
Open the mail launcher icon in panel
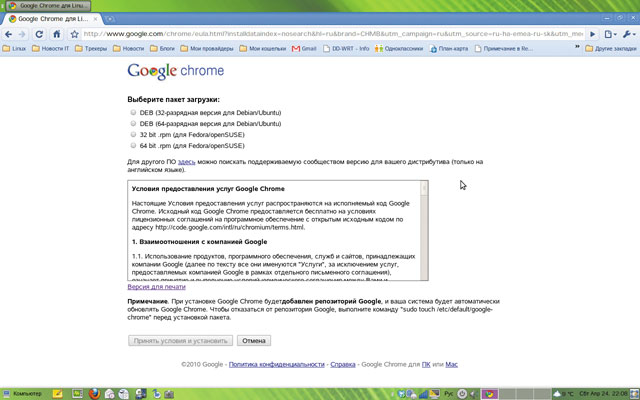[x=109, y=394]
